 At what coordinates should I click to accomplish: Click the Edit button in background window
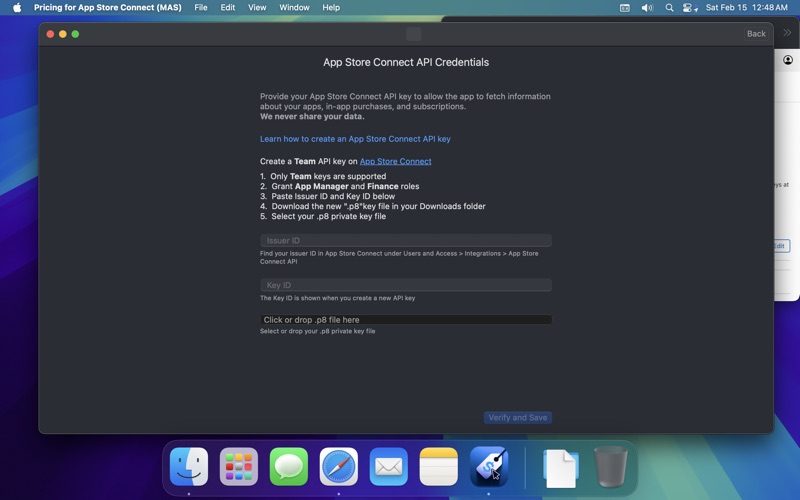click(781, 246)
